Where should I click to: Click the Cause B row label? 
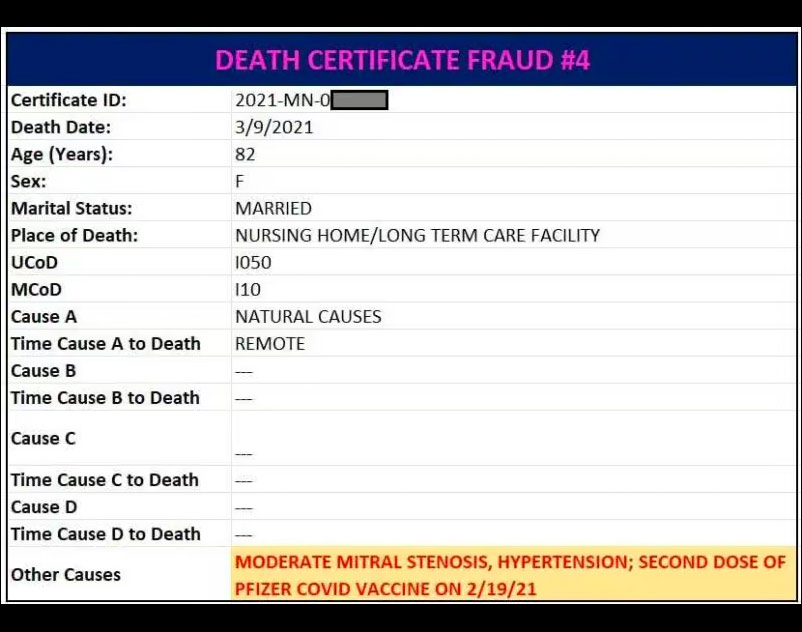tap(43, 371)
